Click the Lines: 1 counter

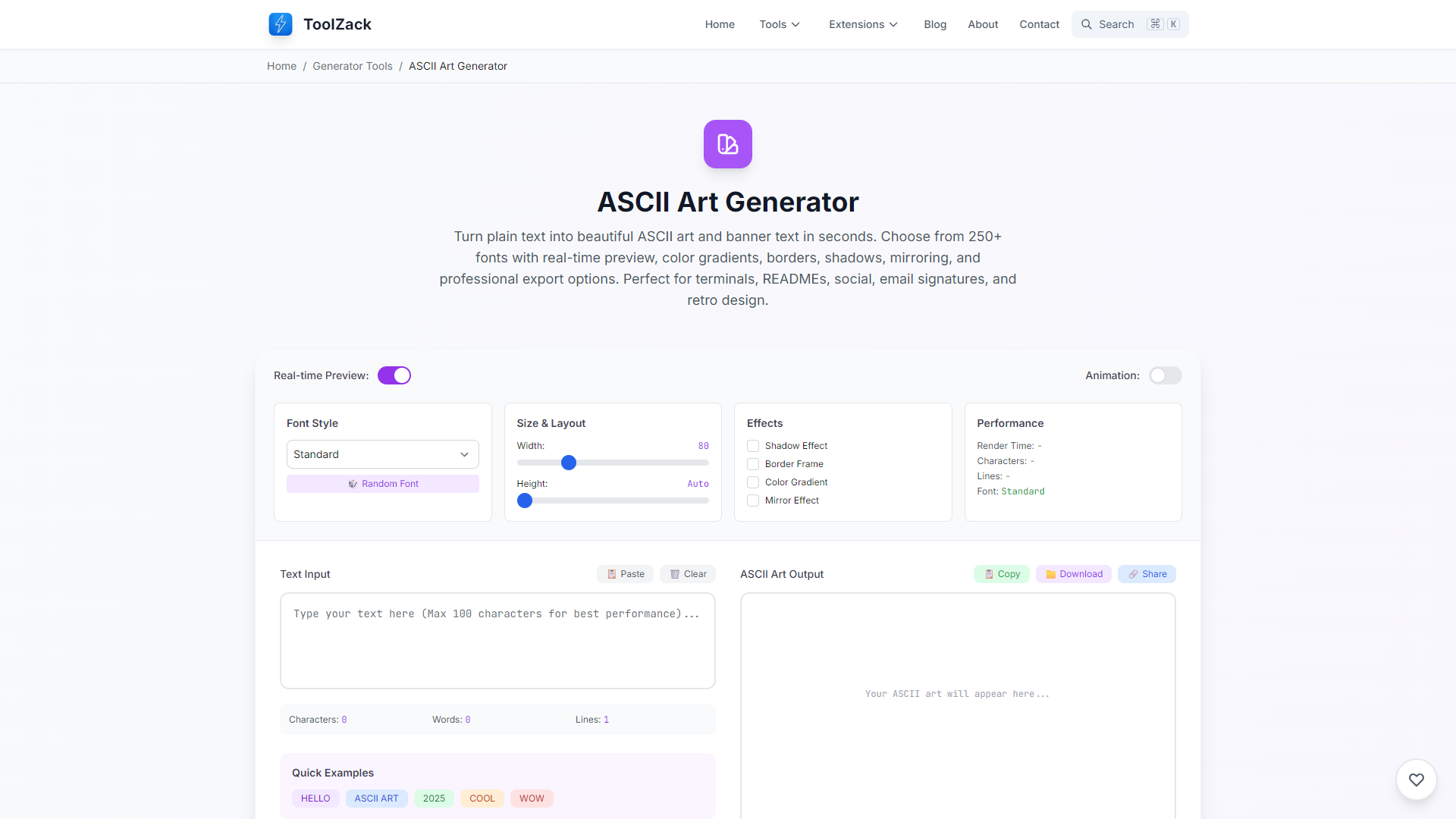click(x=592, y=720)
